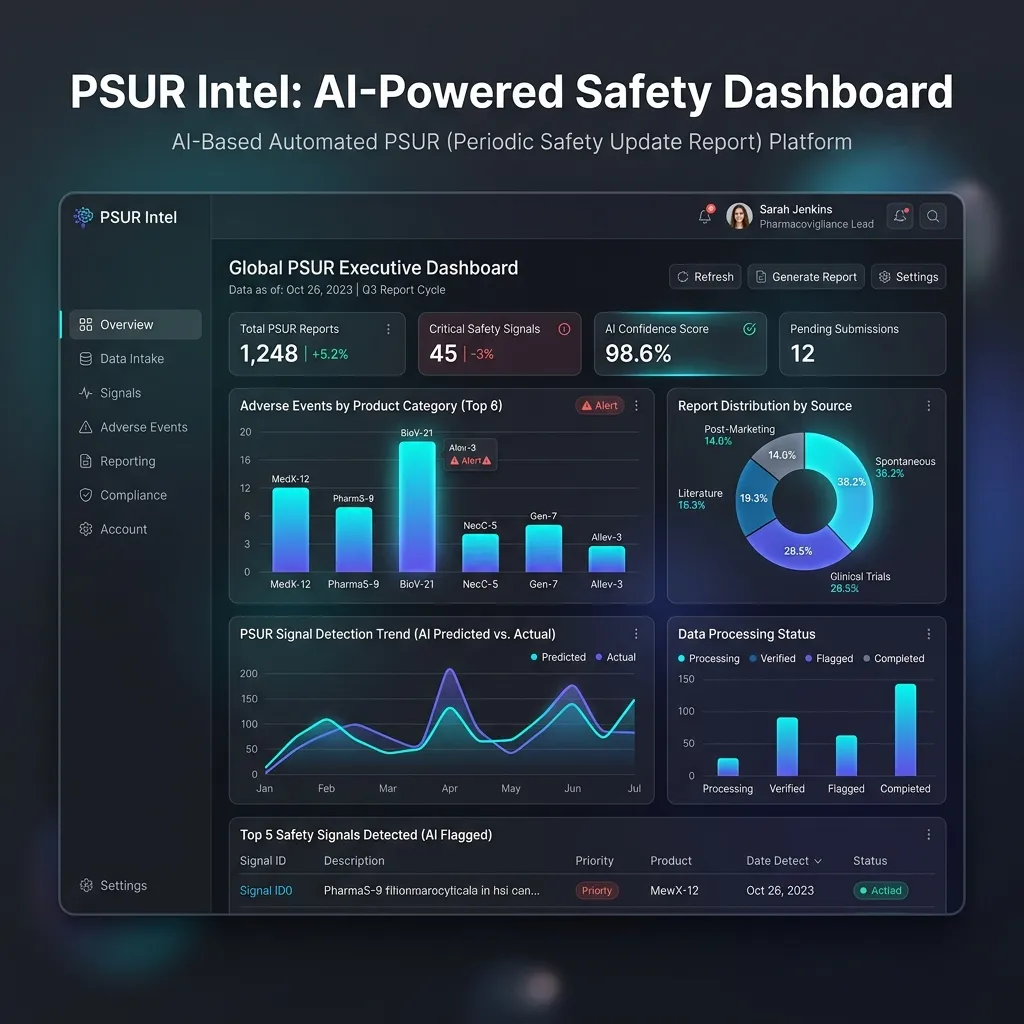Click the Completed bar in status chart
This screenshot has width=1024, height=1024.
[x=905, y=729]
